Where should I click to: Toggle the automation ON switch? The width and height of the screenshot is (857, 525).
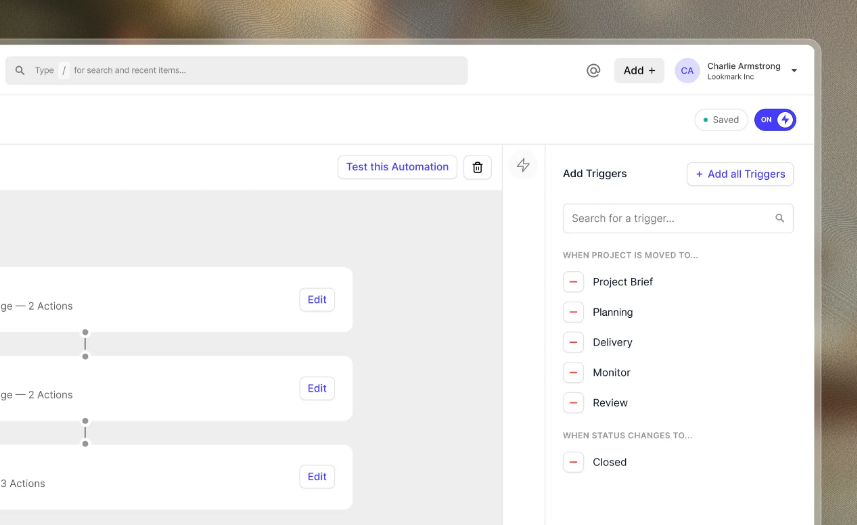(775, 120)
